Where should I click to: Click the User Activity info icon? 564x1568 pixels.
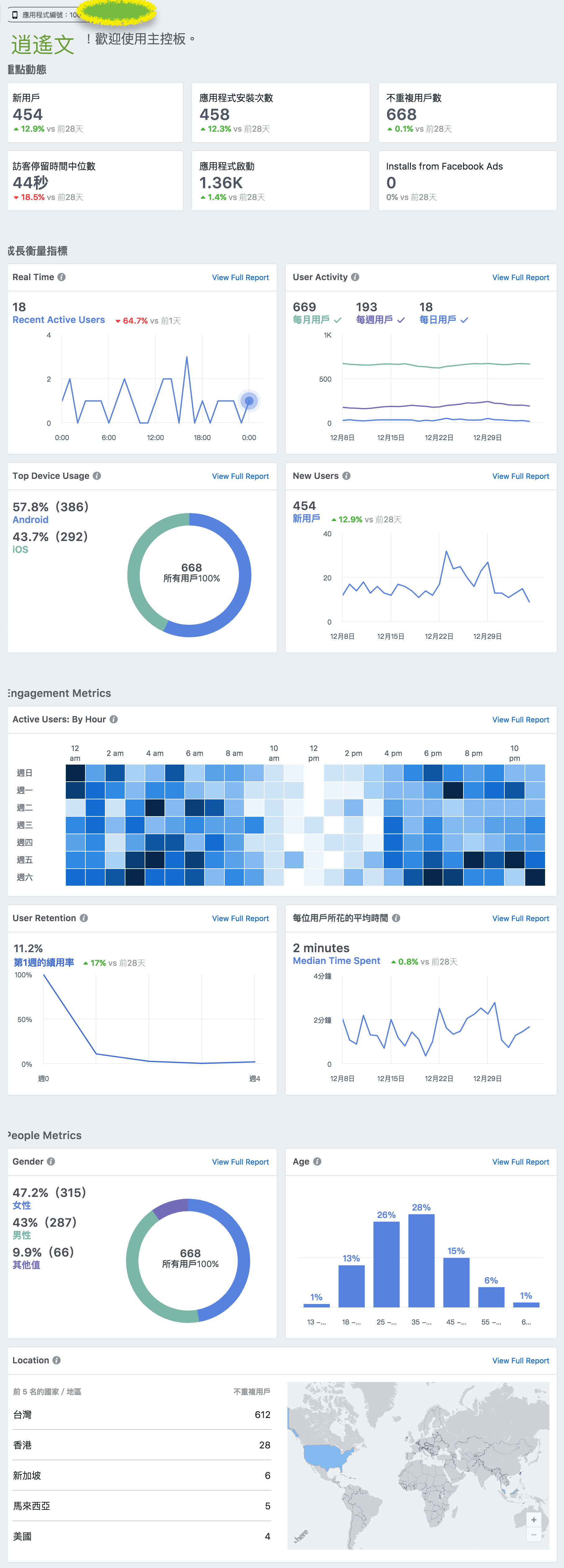[355, 277]
